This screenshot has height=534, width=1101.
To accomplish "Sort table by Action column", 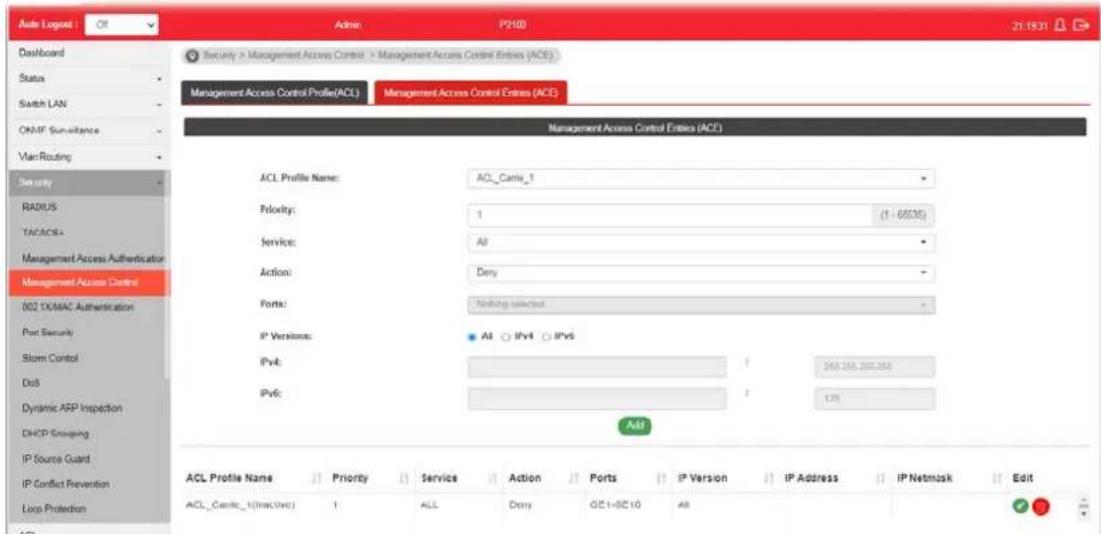I will point(575,479).
